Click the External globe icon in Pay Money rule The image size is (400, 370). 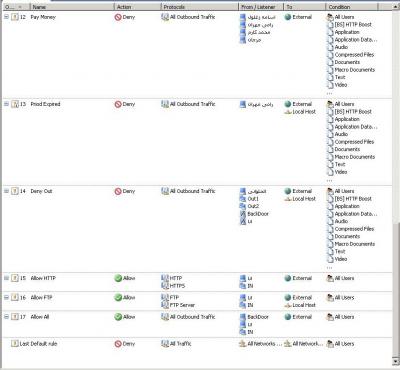click(x=288, y=17)
